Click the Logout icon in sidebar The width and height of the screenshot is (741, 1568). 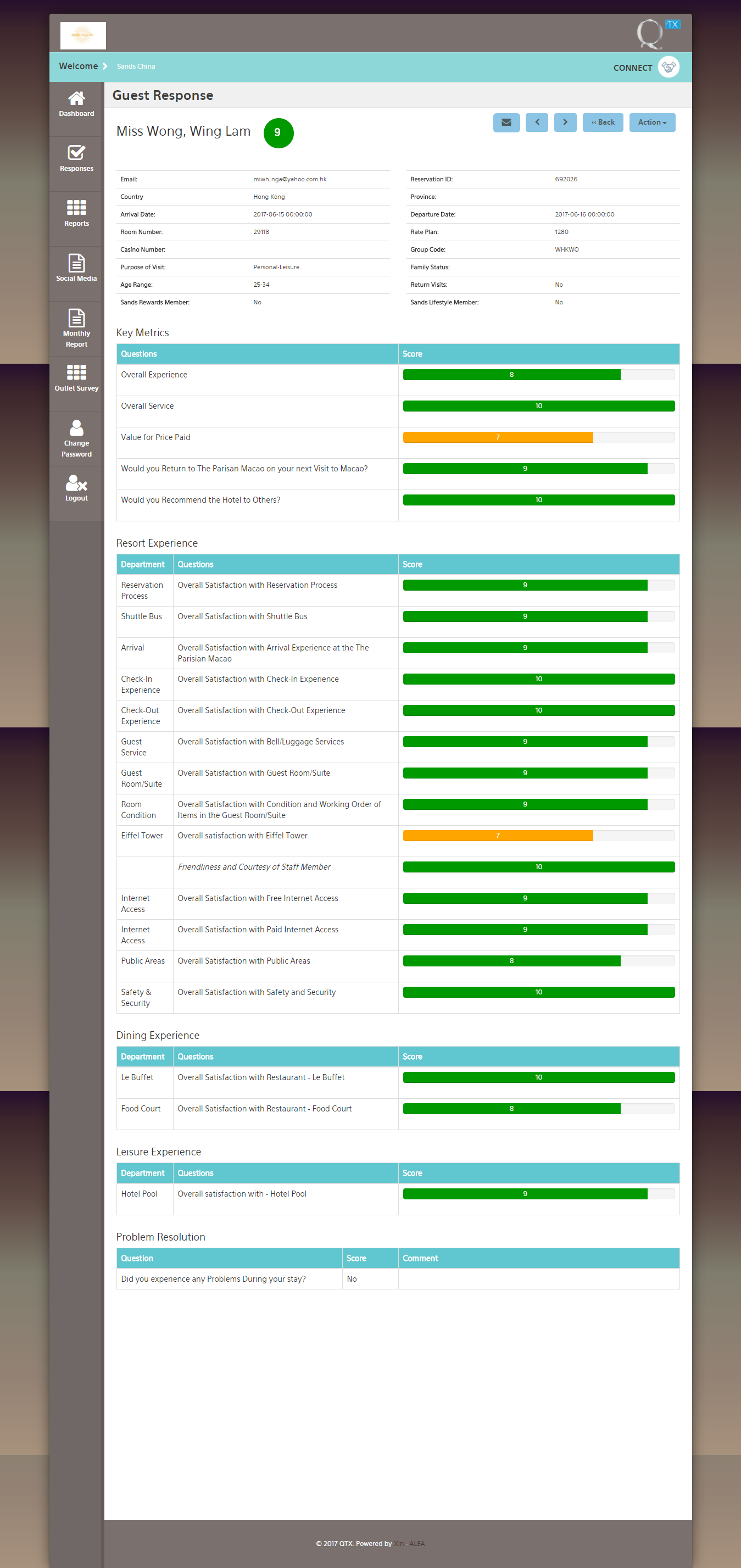pos(76,483)
